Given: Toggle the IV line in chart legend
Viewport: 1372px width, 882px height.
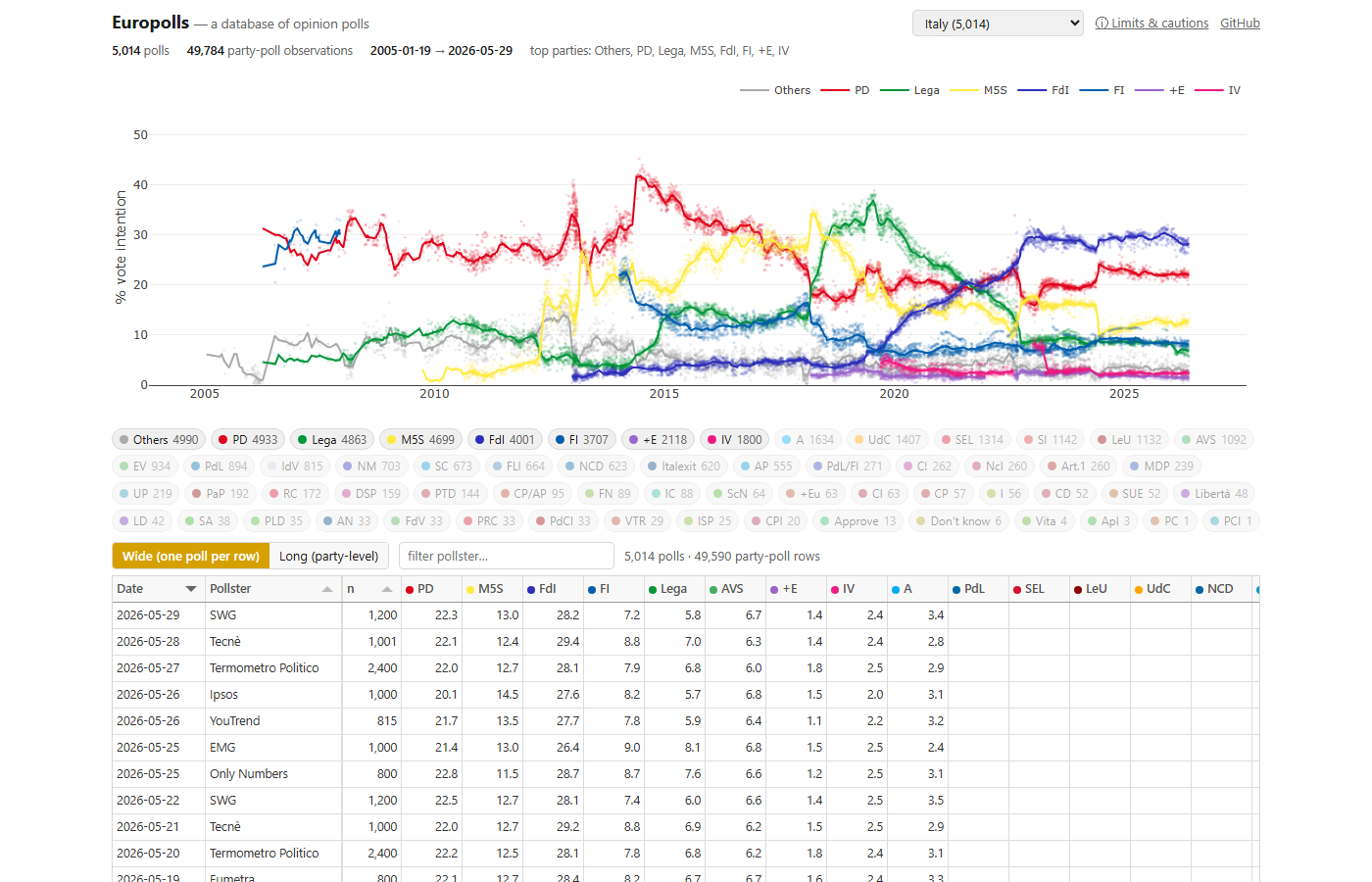Looking at the screenshot, I should [x=1218, y=90].
